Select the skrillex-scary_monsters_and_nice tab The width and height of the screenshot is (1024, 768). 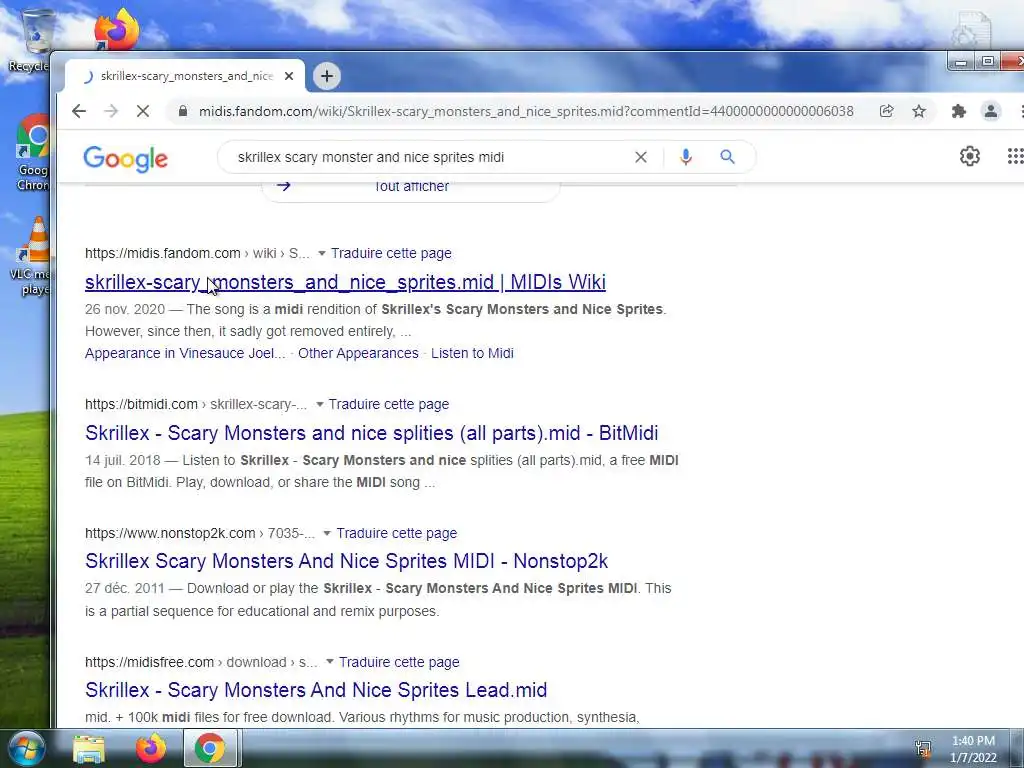click(x=185, y=76)
